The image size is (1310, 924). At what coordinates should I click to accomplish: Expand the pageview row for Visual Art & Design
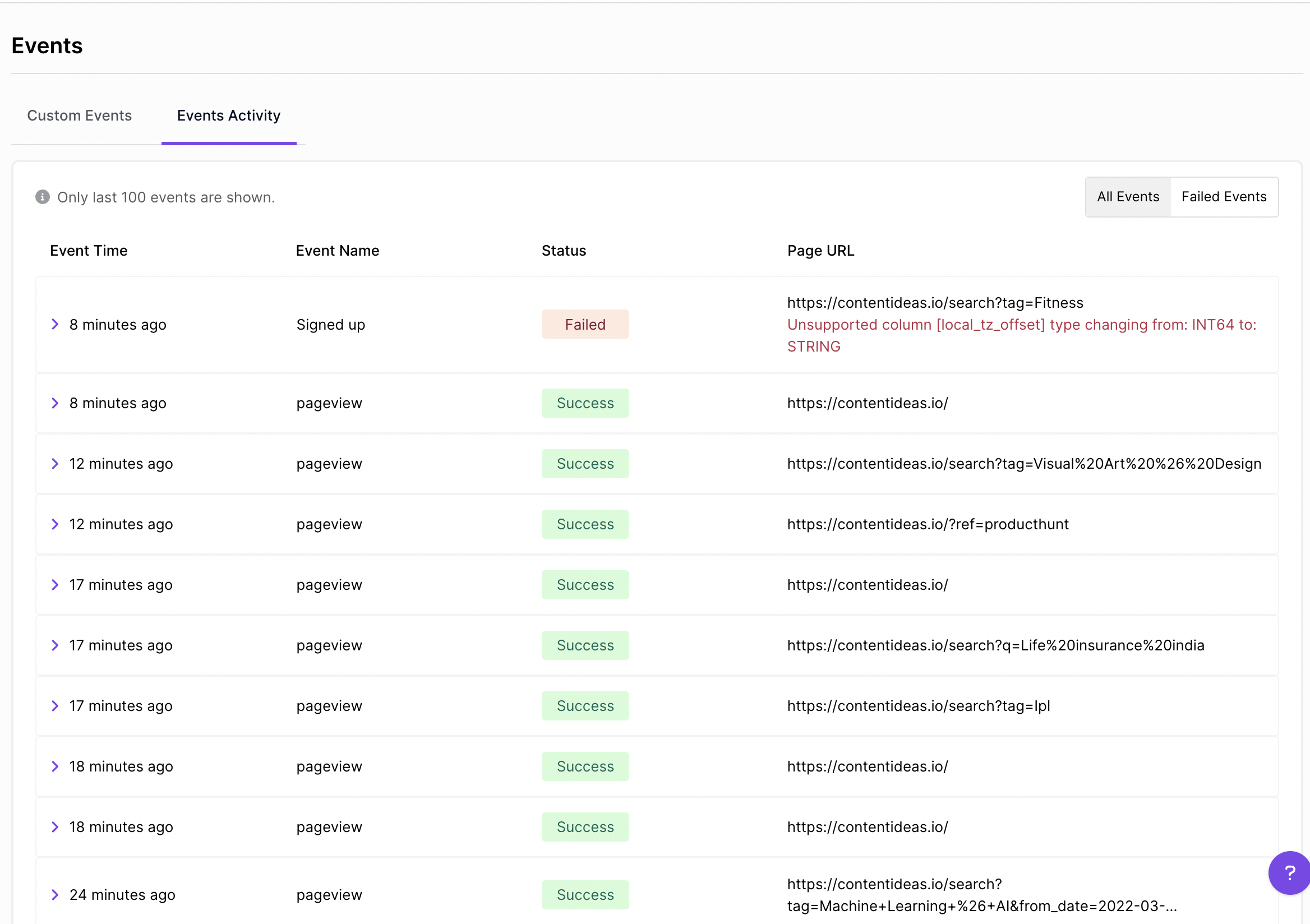point(55,464)
